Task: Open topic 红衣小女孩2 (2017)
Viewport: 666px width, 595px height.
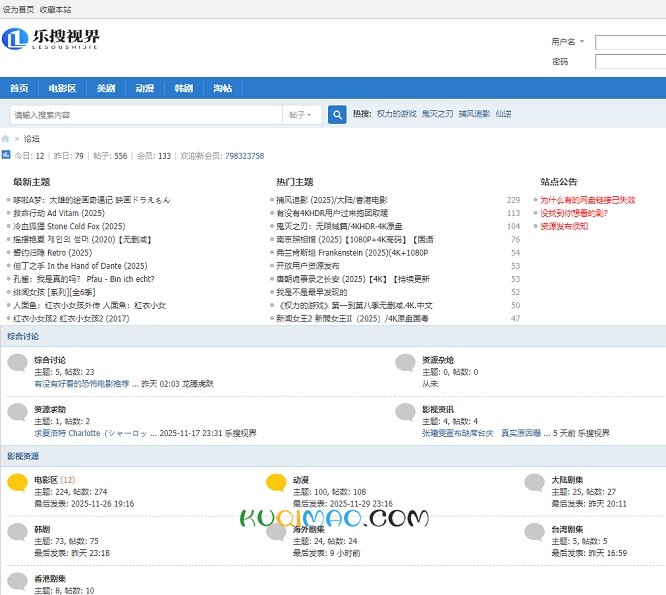Action: pyautogui.click(x=71, y=319)
